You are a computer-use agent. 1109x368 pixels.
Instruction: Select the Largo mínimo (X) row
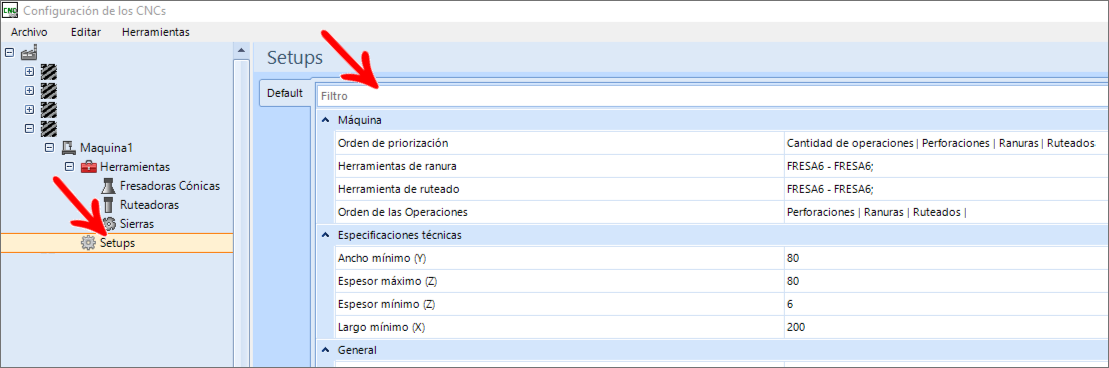coord(559,327)
